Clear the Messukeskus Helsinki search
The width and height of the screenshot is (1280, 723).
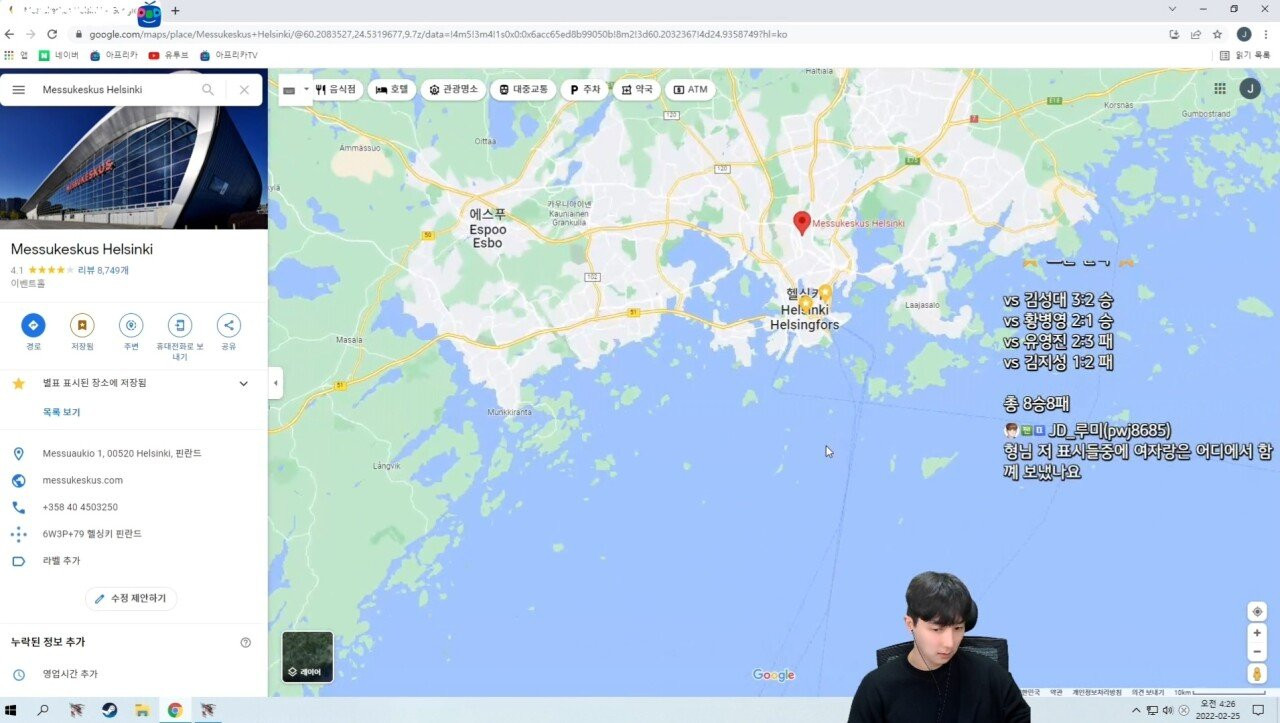244,90
